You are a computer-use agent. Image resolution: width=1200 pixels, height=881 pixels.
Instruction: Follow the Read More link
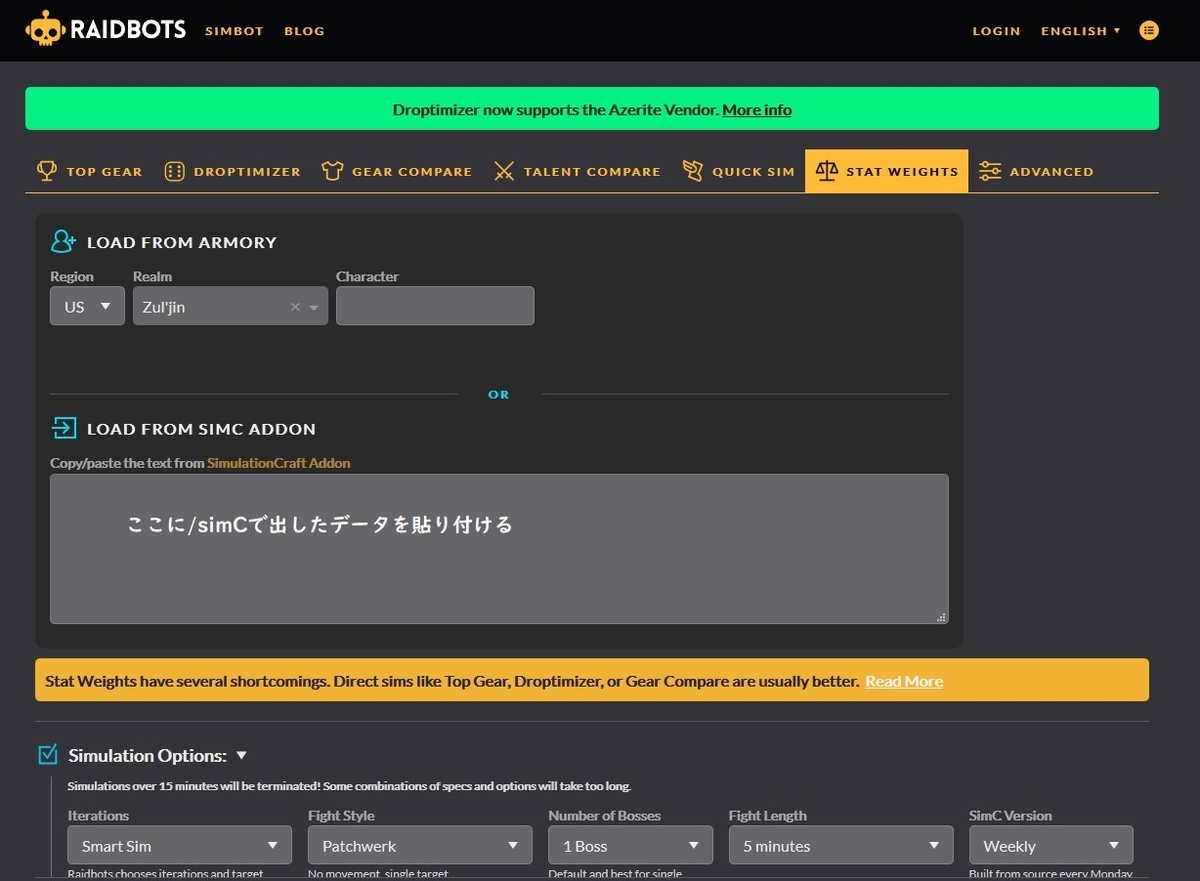[x=904, y=681]
